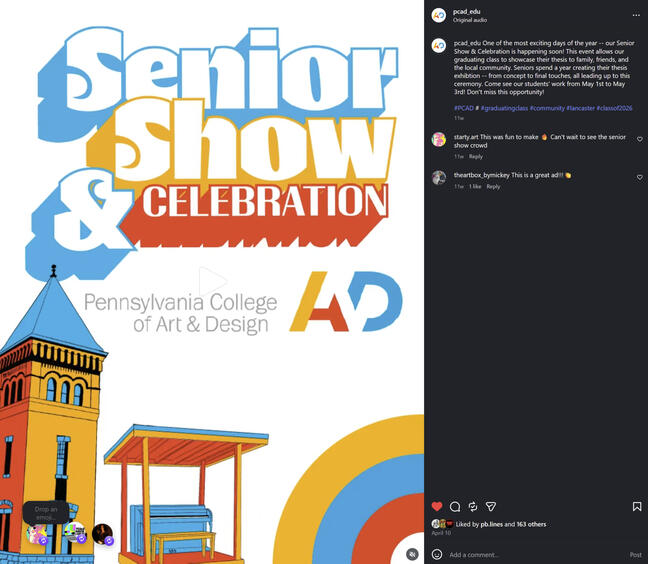Click the comment speech bubble icon

(x=455, y=507)
